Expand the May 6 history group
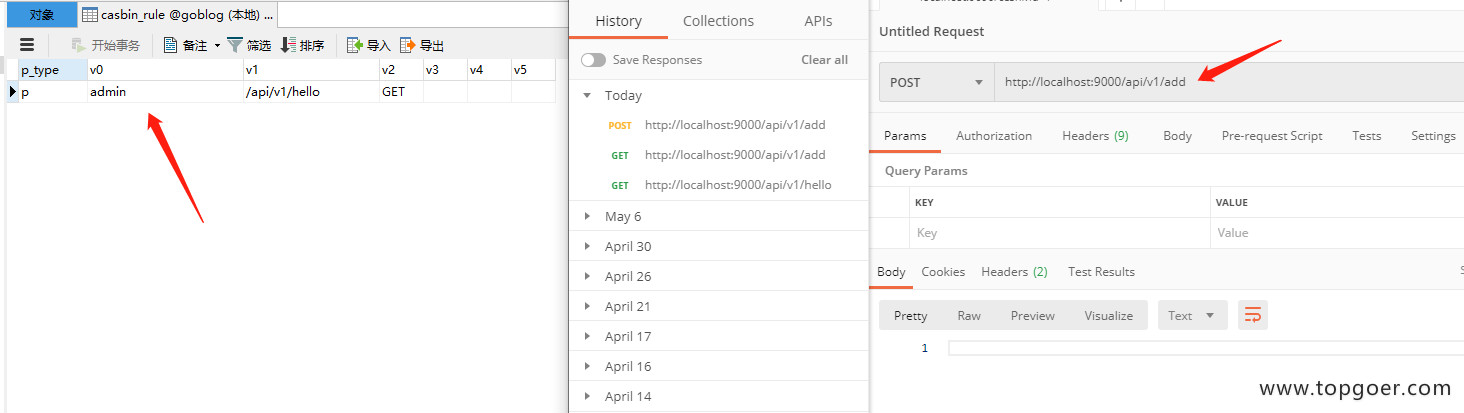Image resolution: width=1464 pixels, height=413 pixels. pyautogui.click(x=587, y=216)
